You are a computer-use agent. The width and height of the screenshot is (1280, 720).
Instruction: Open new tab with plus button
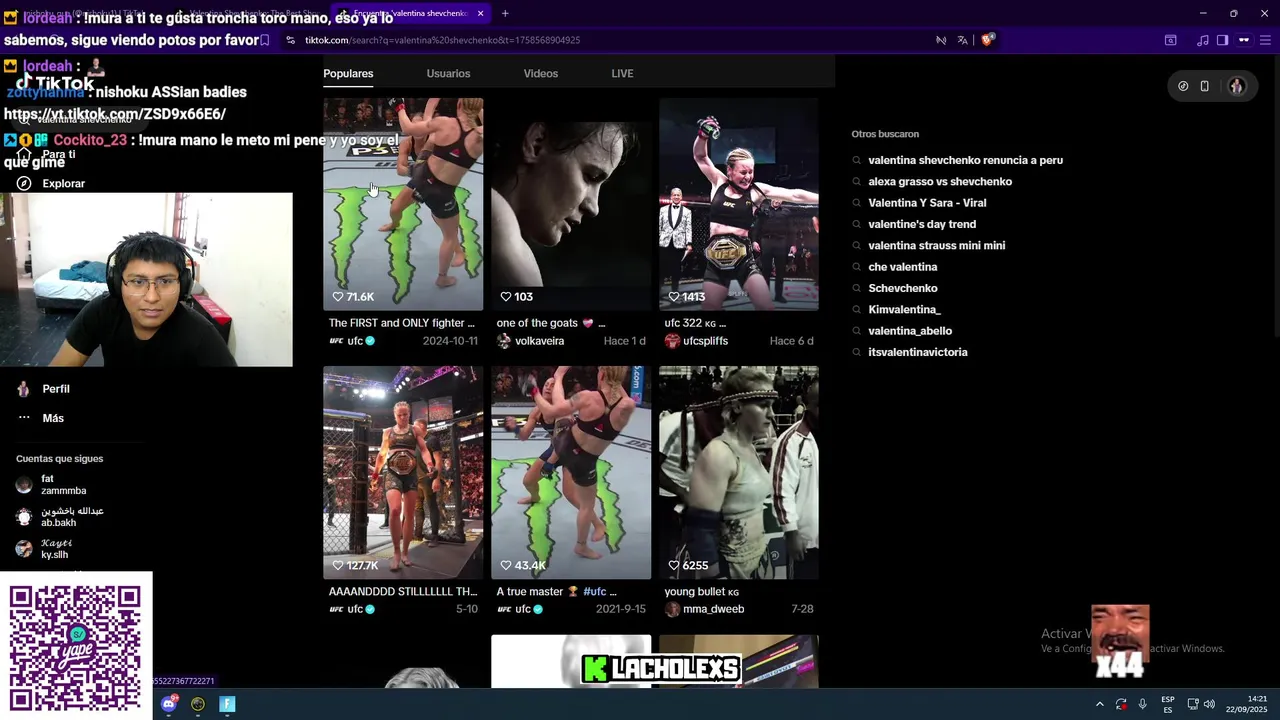pos(505,13)
